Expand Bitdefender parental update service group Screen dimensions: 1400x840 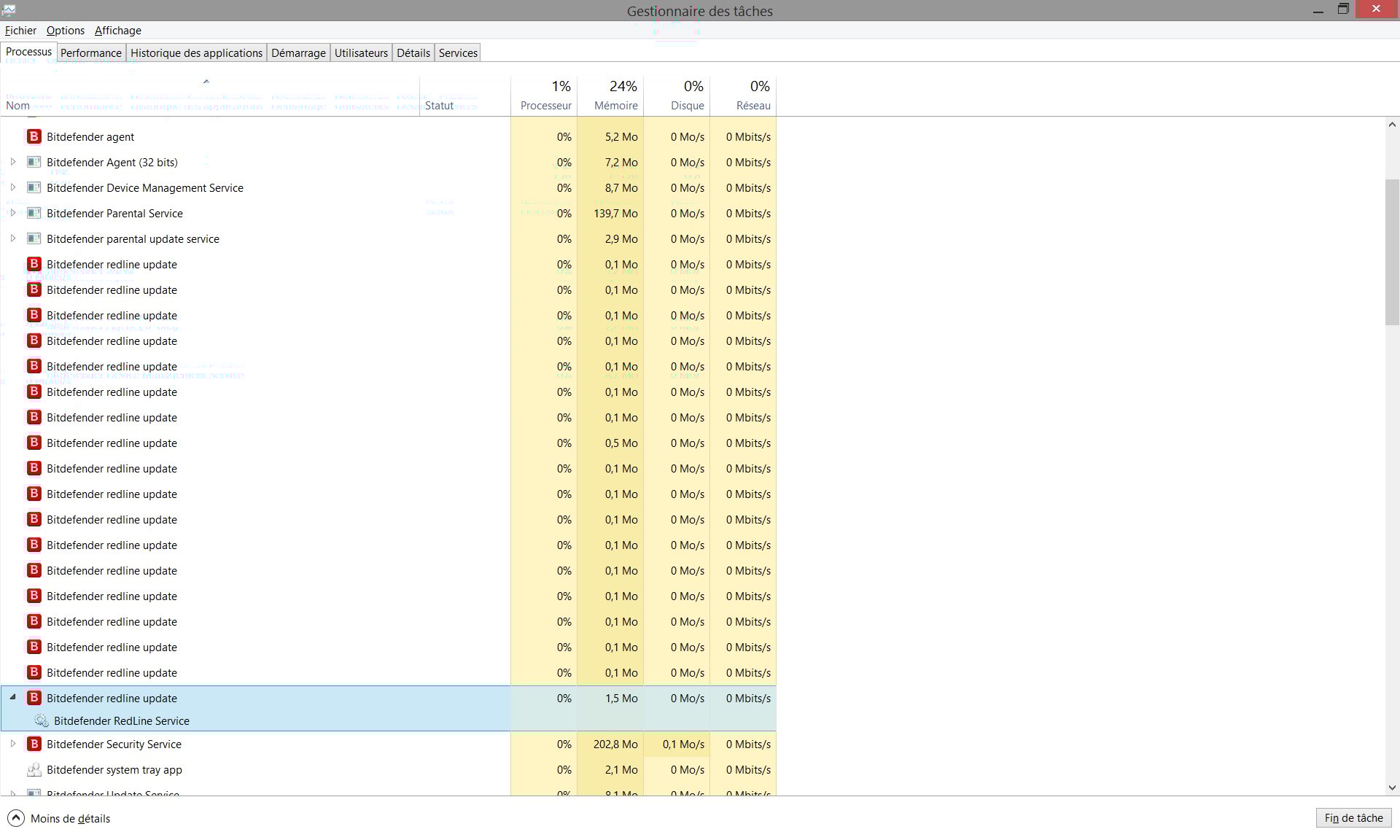pos(12,238)
